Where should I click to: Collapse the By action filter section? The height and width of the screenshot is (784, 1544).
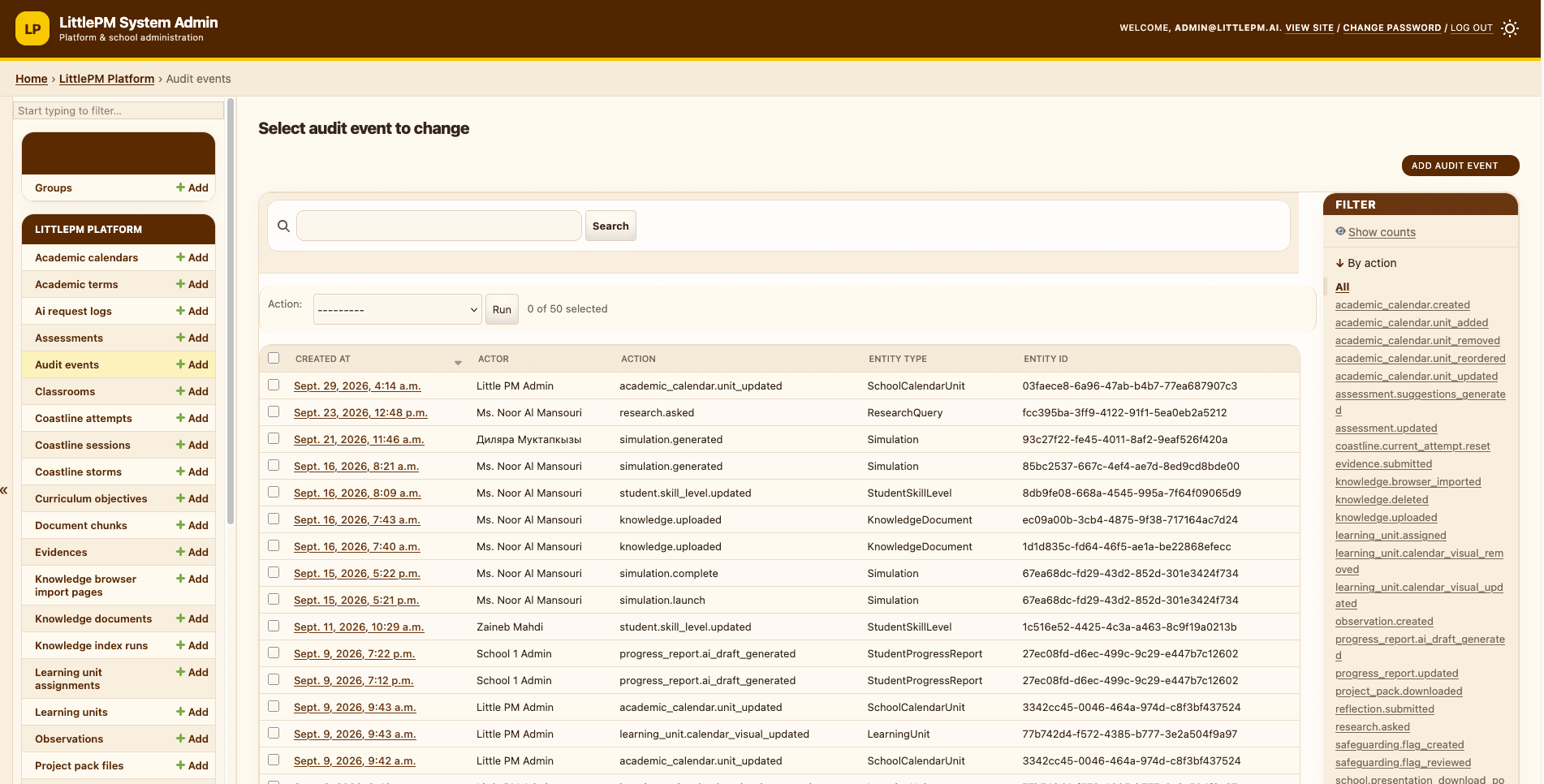click(1366, 263)
